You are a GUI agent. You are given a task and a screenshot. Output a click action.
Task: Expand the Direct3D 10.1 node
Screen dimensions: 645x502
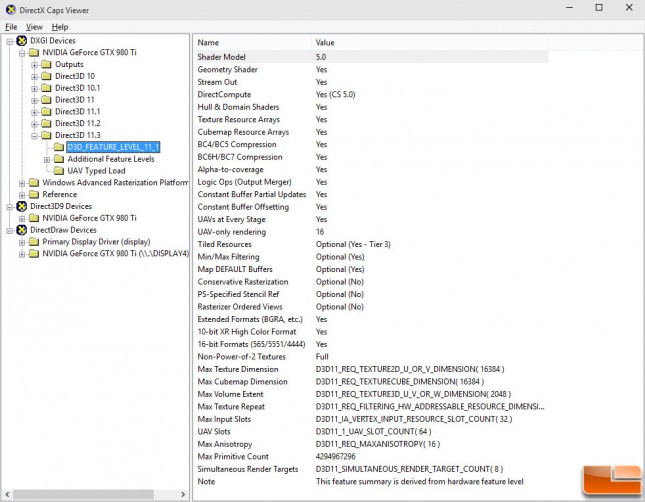35,88
